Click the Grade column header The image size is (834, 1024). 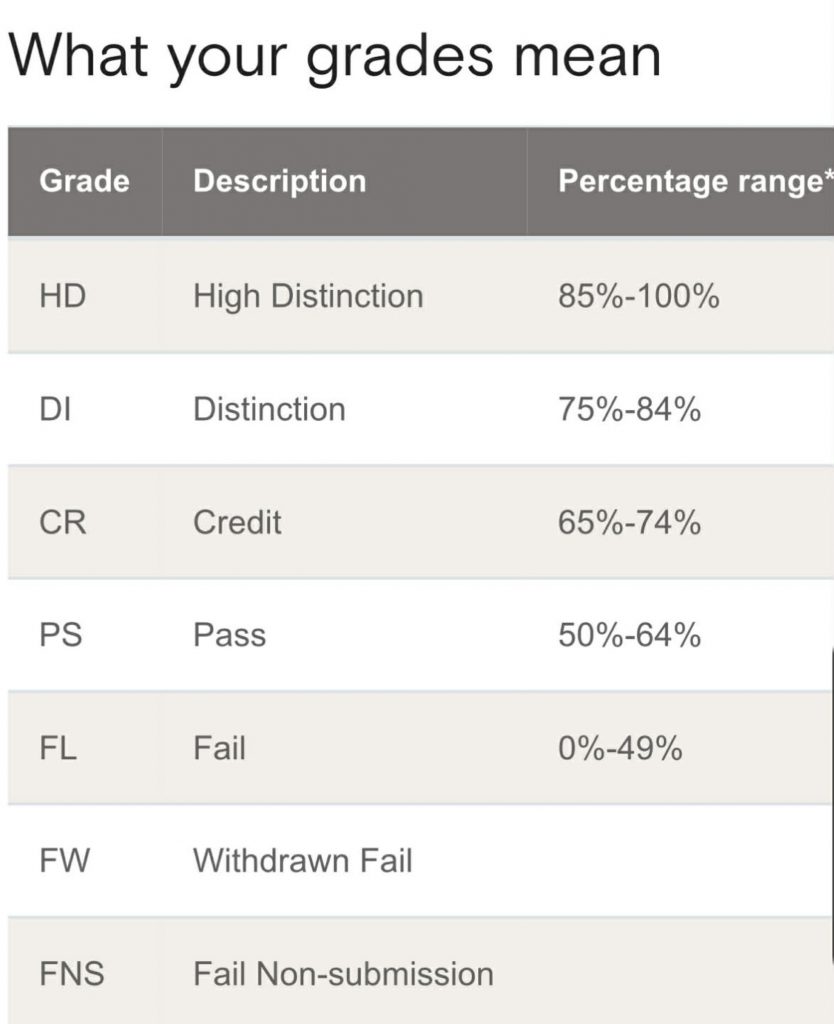click(84, 181)
